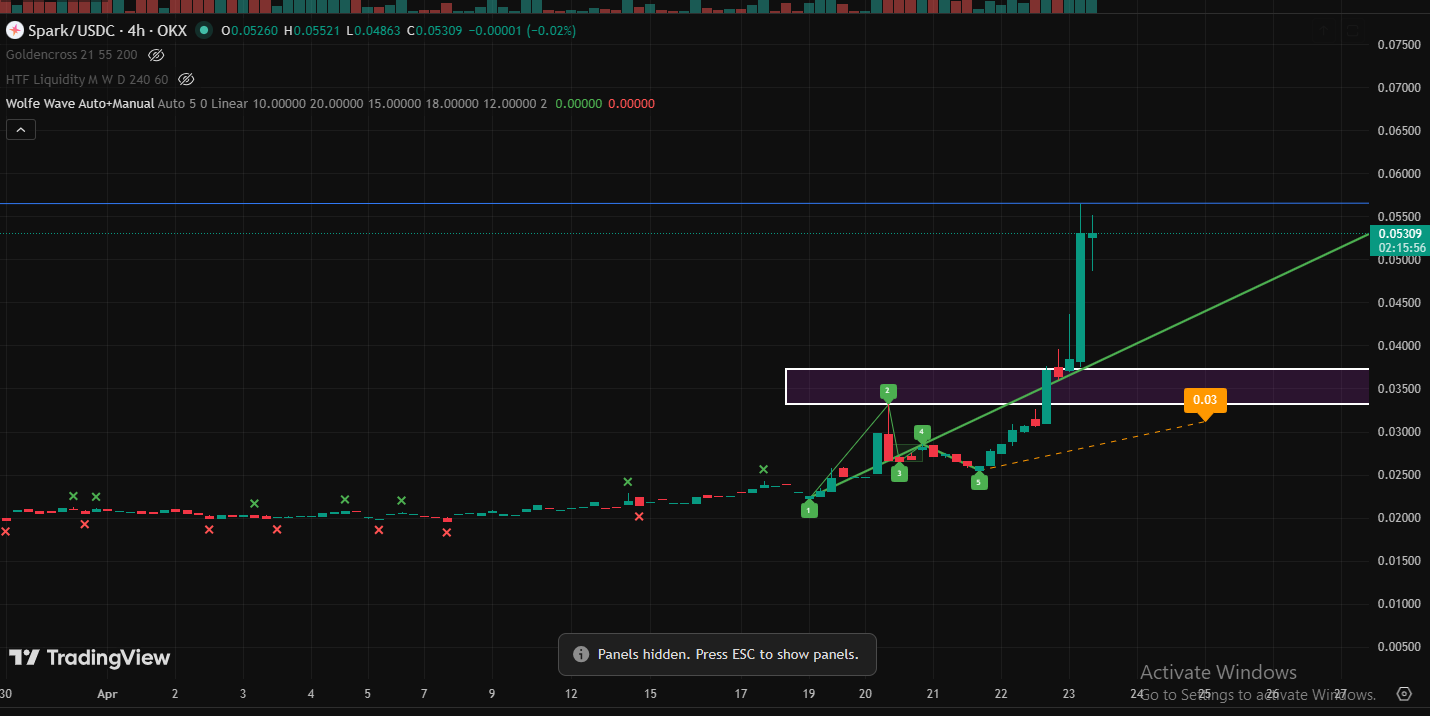Select the green X signal marker near April 15
1430x716 pixels.
628,481
